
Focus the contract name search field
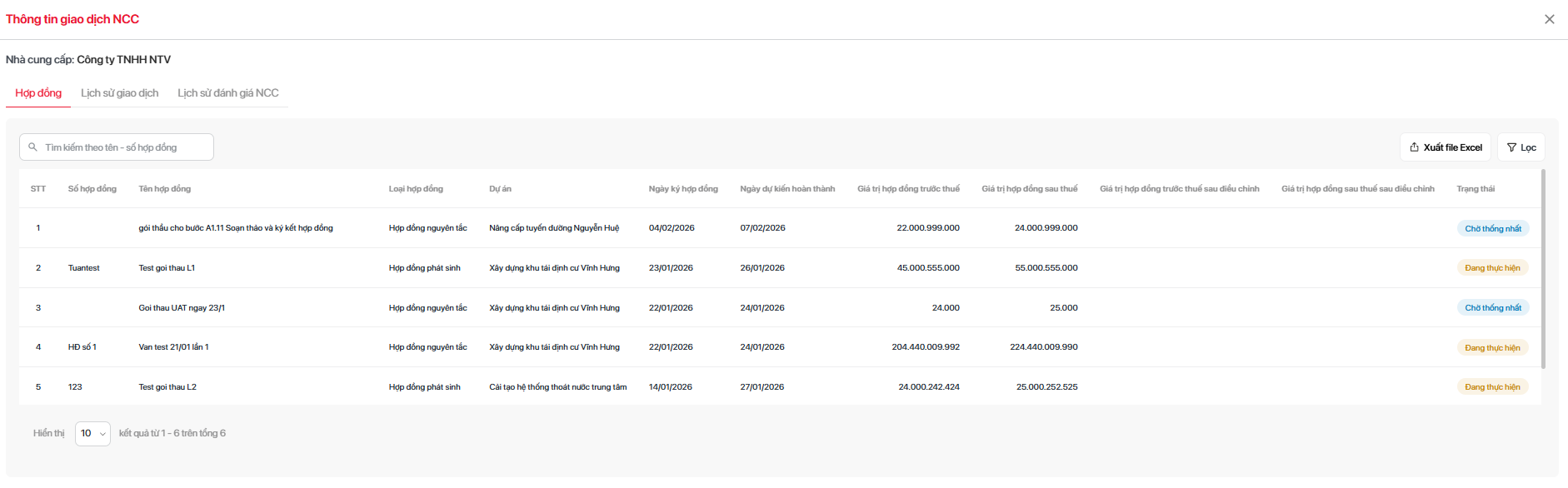click(x=125, y=147)
